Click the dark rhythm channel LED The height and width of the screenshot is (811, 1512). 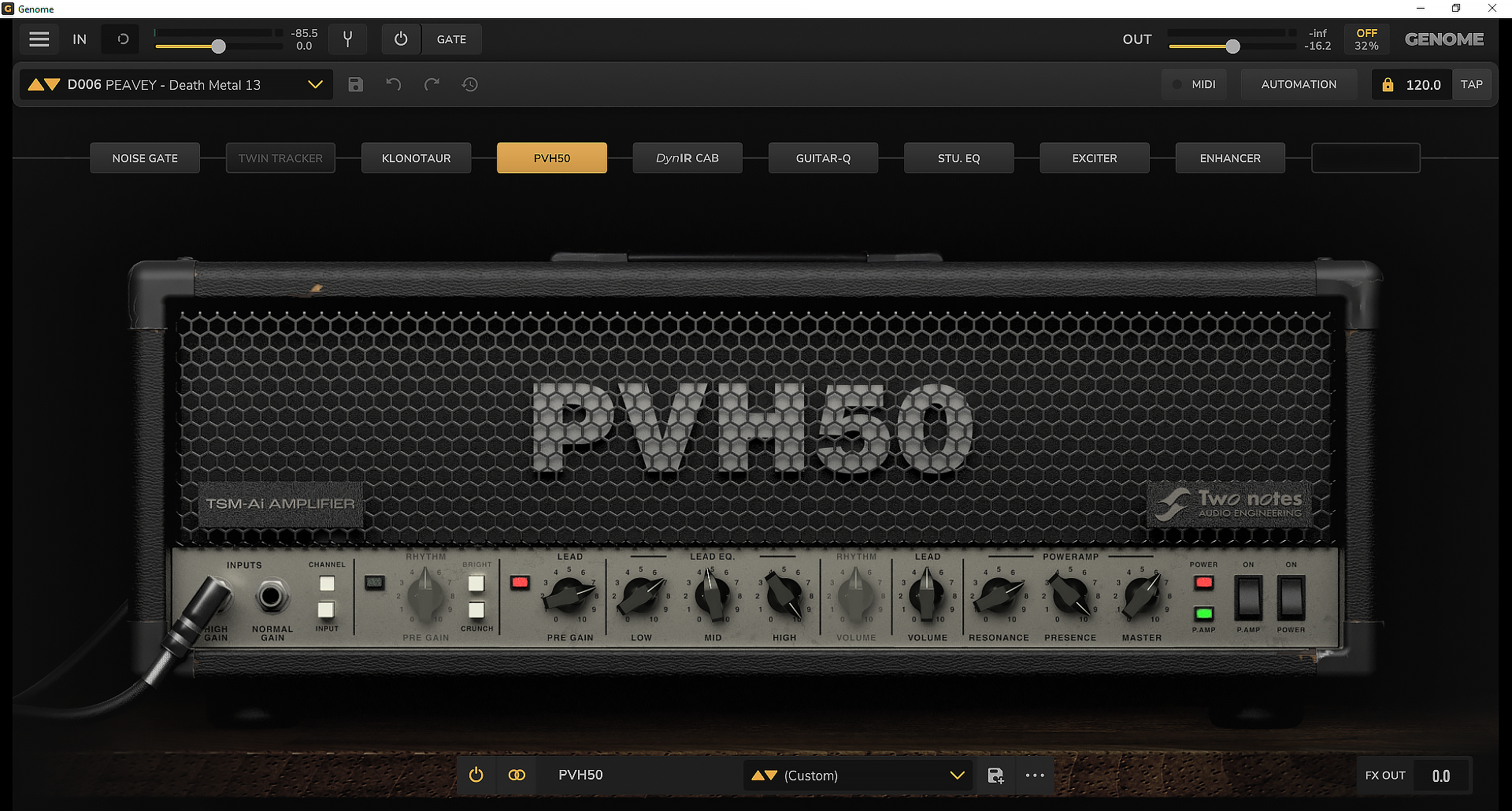click(x=375, y=583)
